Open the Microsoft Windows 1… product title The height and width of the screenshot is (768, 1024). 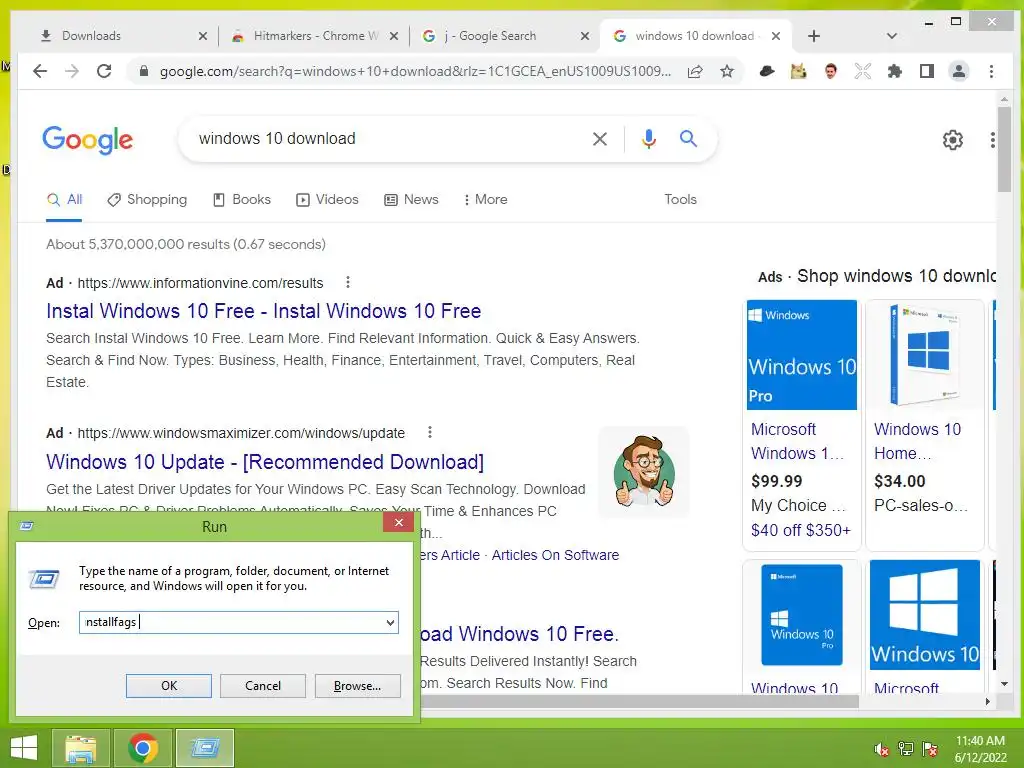pos(798,441)
